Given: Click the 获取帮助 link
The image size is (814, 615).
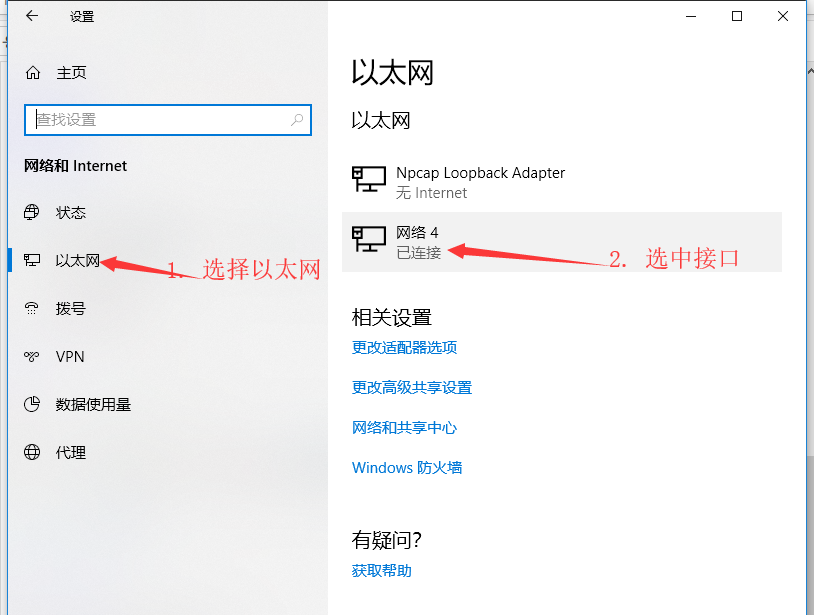Looking at the screenshot, I should click(x=381, y=571).
